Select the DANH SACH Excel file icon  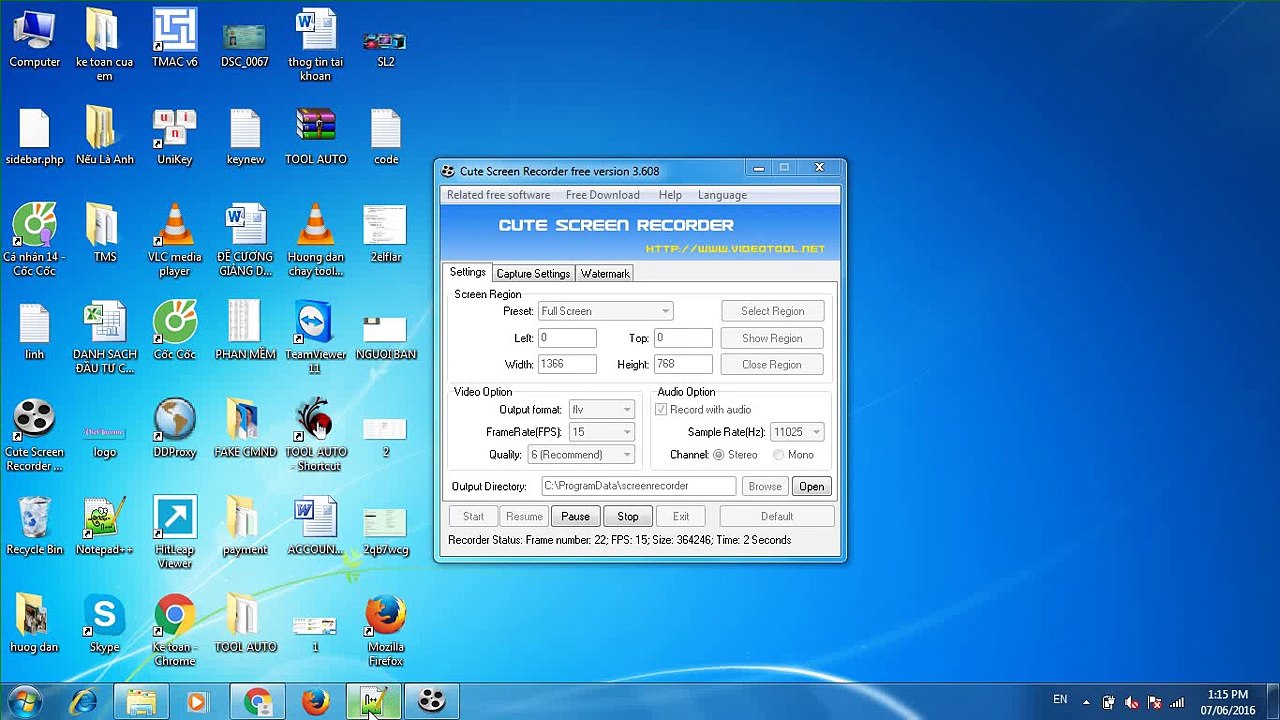(x=104, y=338)
